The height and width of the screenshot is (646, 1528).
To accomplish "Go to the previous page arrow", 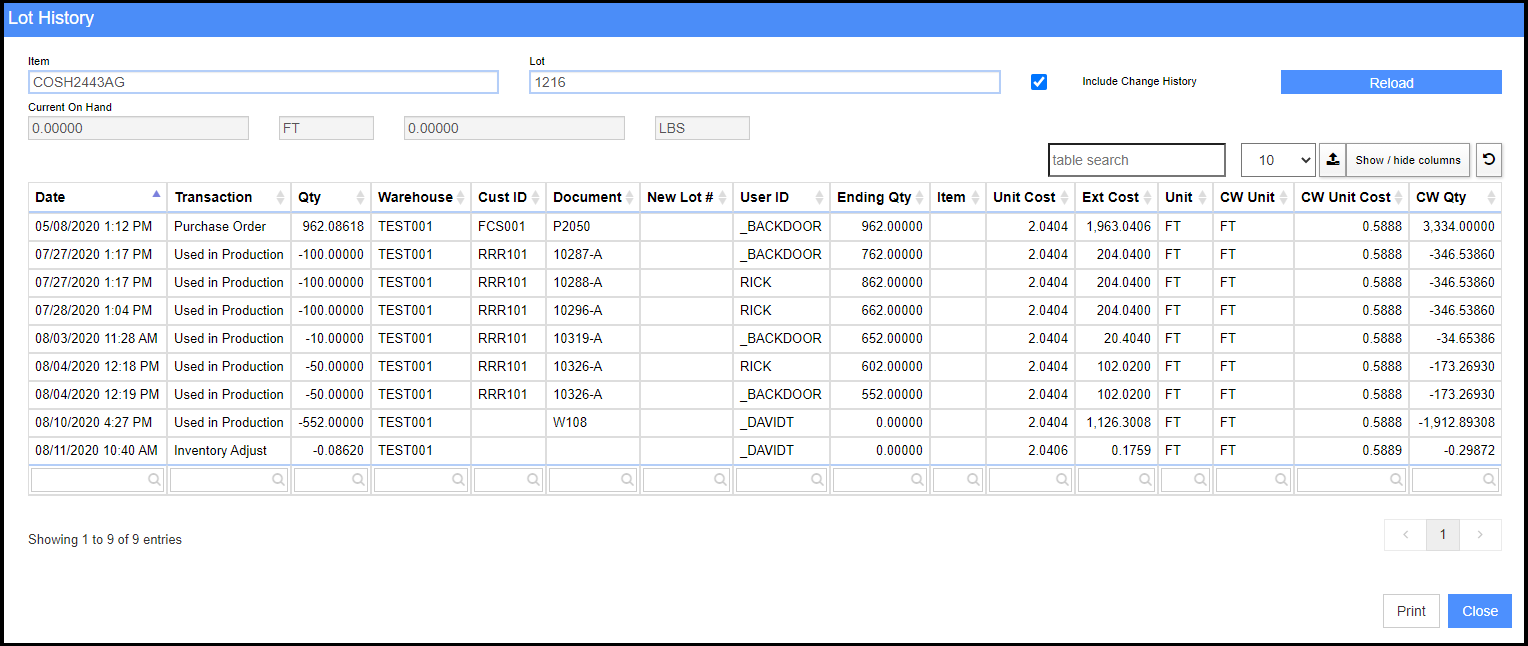I will click(1405, 535).
